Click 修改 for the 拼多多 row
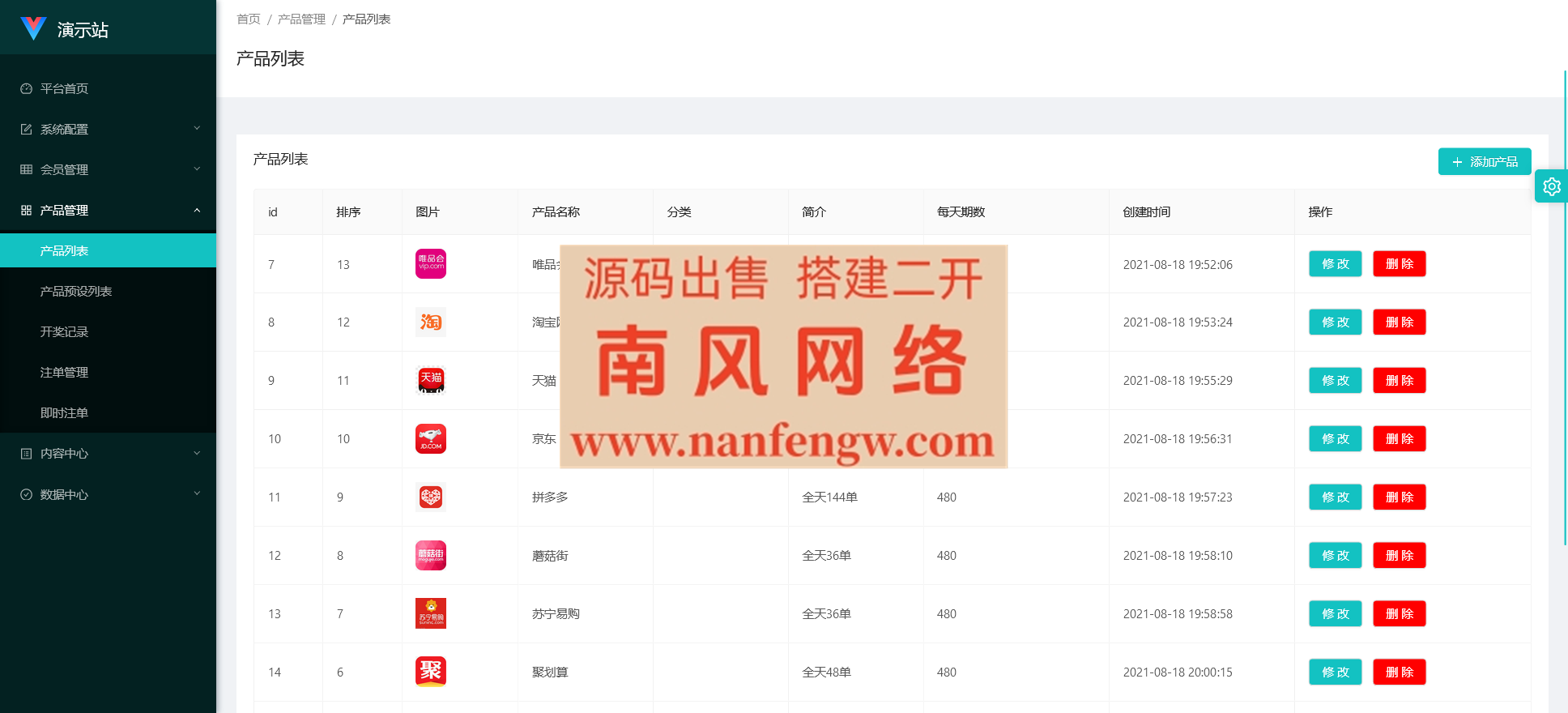The image size is (1568, 713). 1335,497
